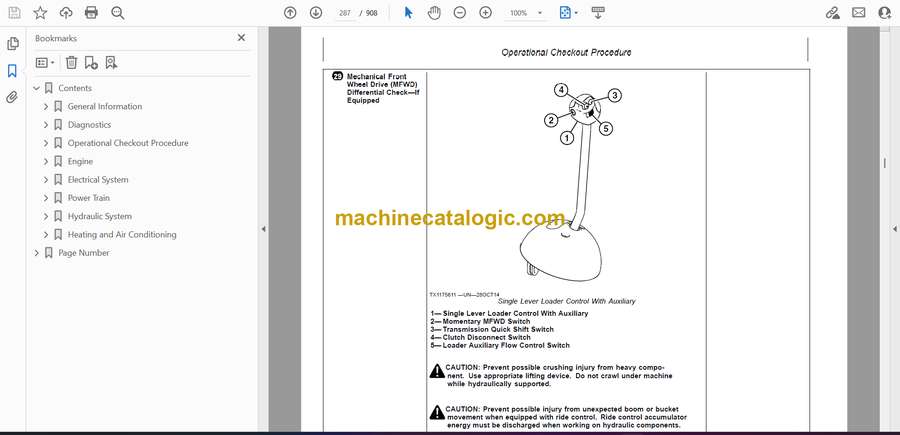Screen dimensions: 900x435
Task: Add a new bookmark icon
Action: click(x=91, y=63)
